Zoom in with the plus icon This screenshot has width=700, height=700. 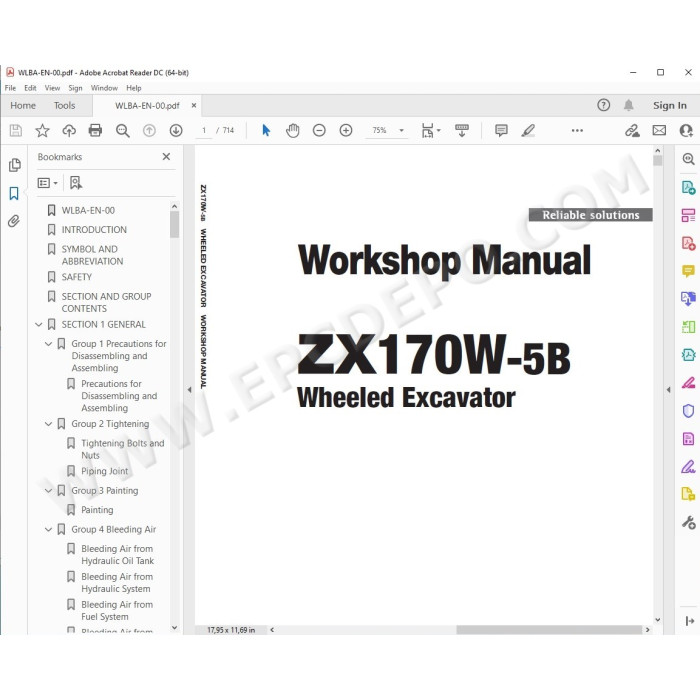click(346, 130)
